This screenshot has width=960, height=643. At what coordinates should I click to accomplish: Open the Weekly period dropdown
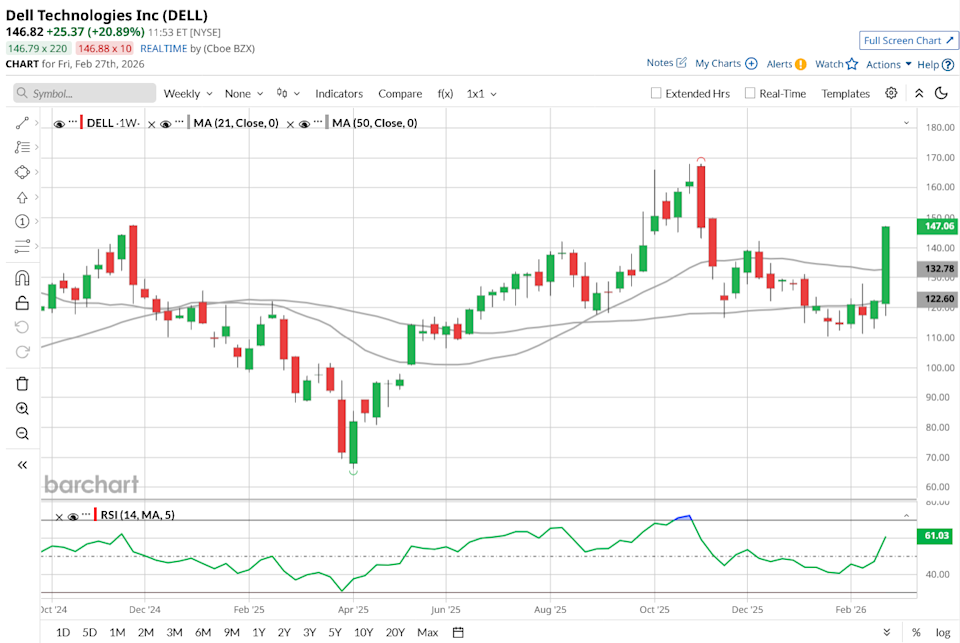coord(188,93)
